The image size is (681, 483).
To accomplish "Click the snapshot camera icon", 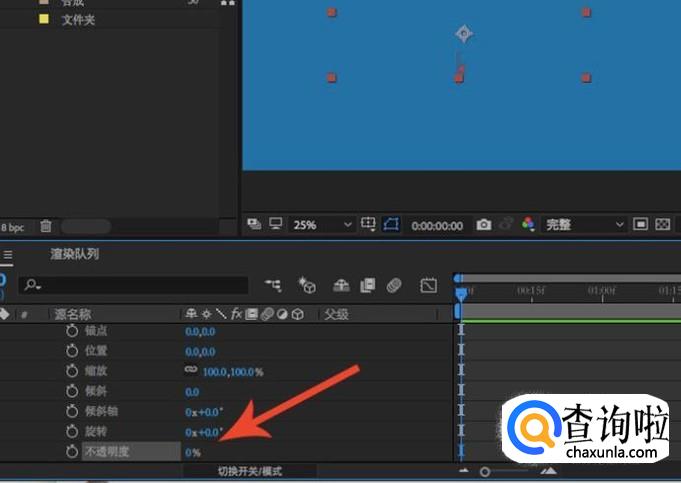I will tap(484, 225).
